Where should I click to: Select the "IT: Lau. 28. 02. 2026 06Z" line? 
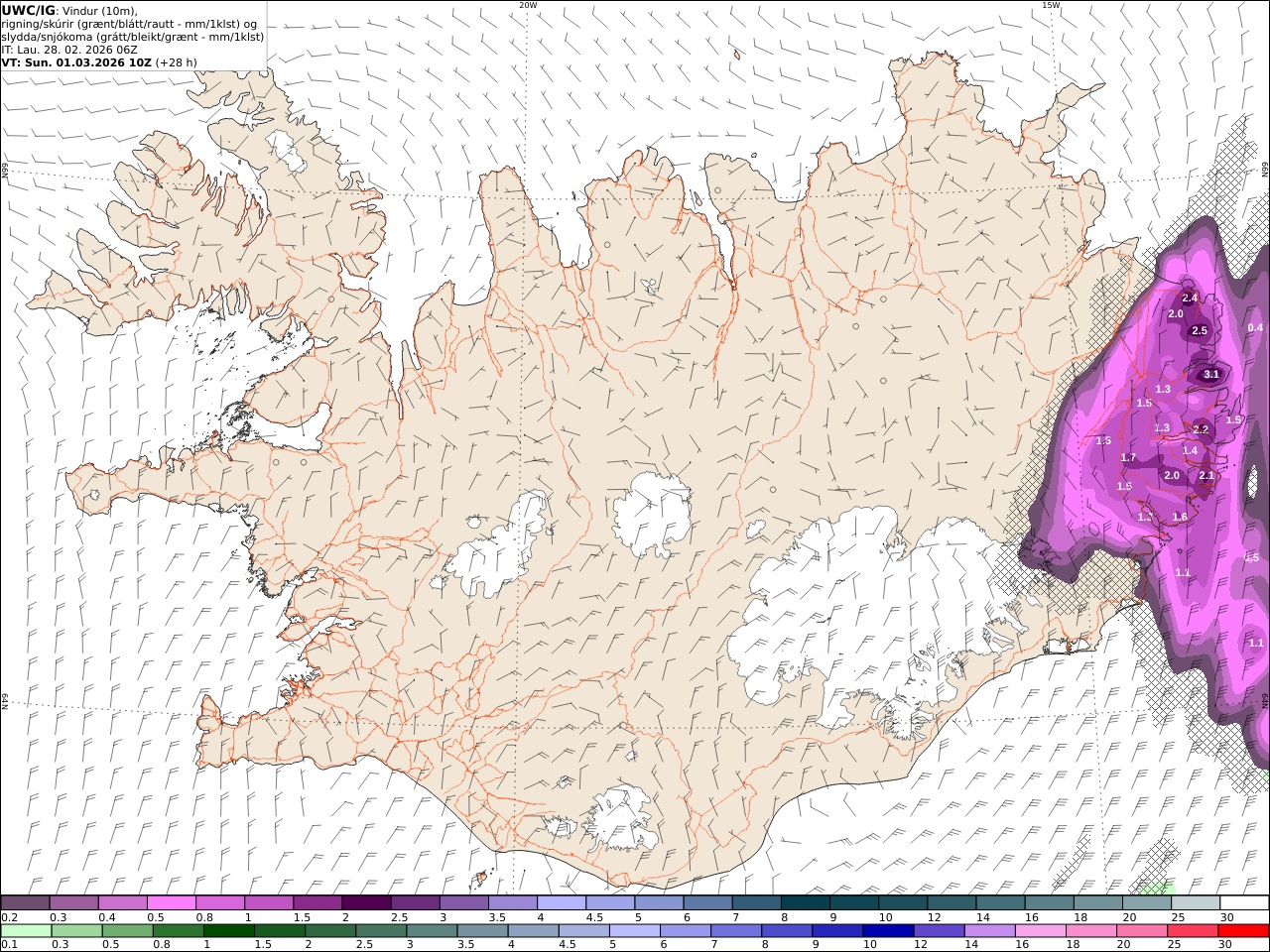[x=69, y=49]
